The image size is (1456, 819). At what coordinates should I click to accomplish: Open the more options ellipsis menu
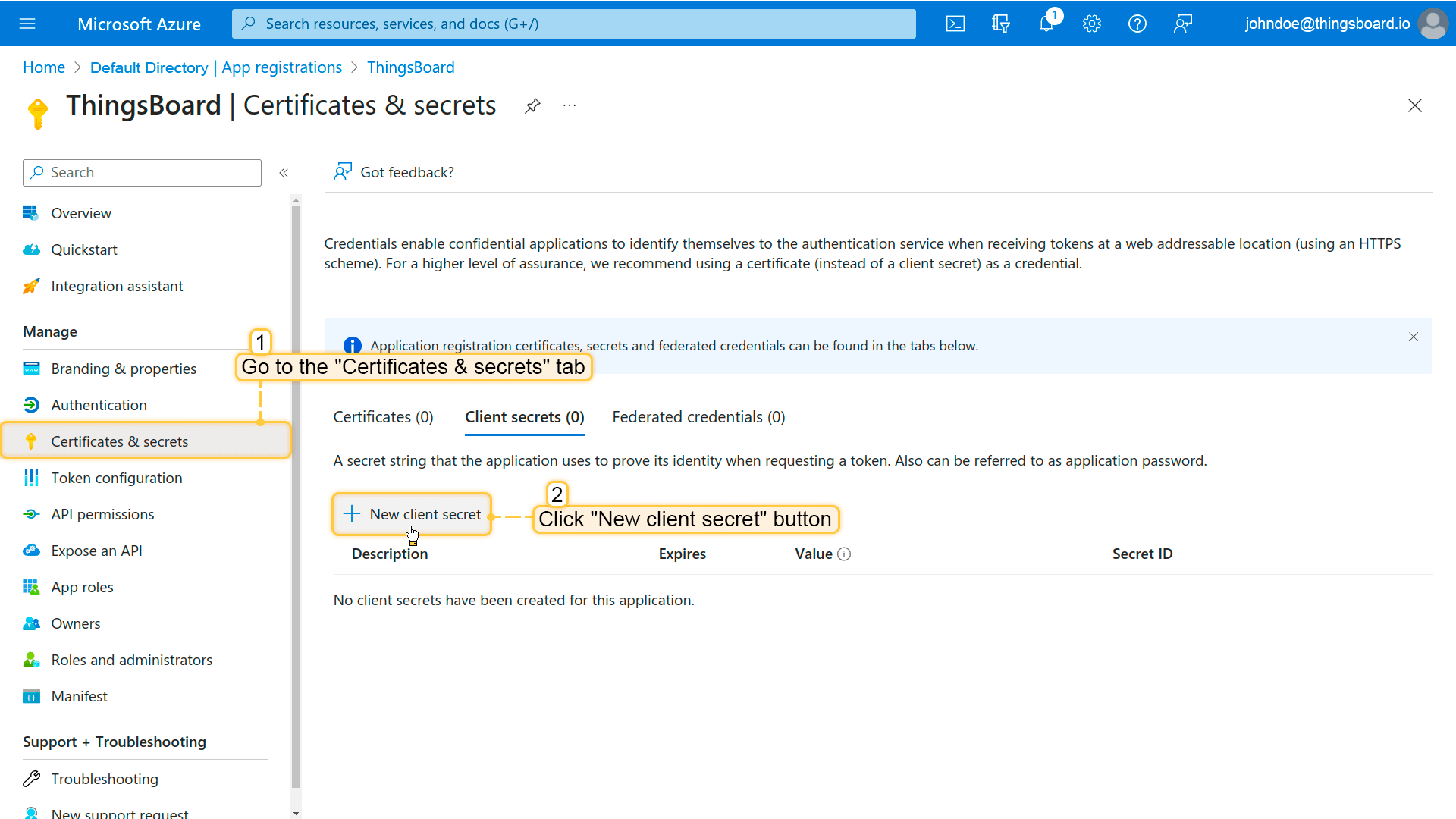point(570,106)
